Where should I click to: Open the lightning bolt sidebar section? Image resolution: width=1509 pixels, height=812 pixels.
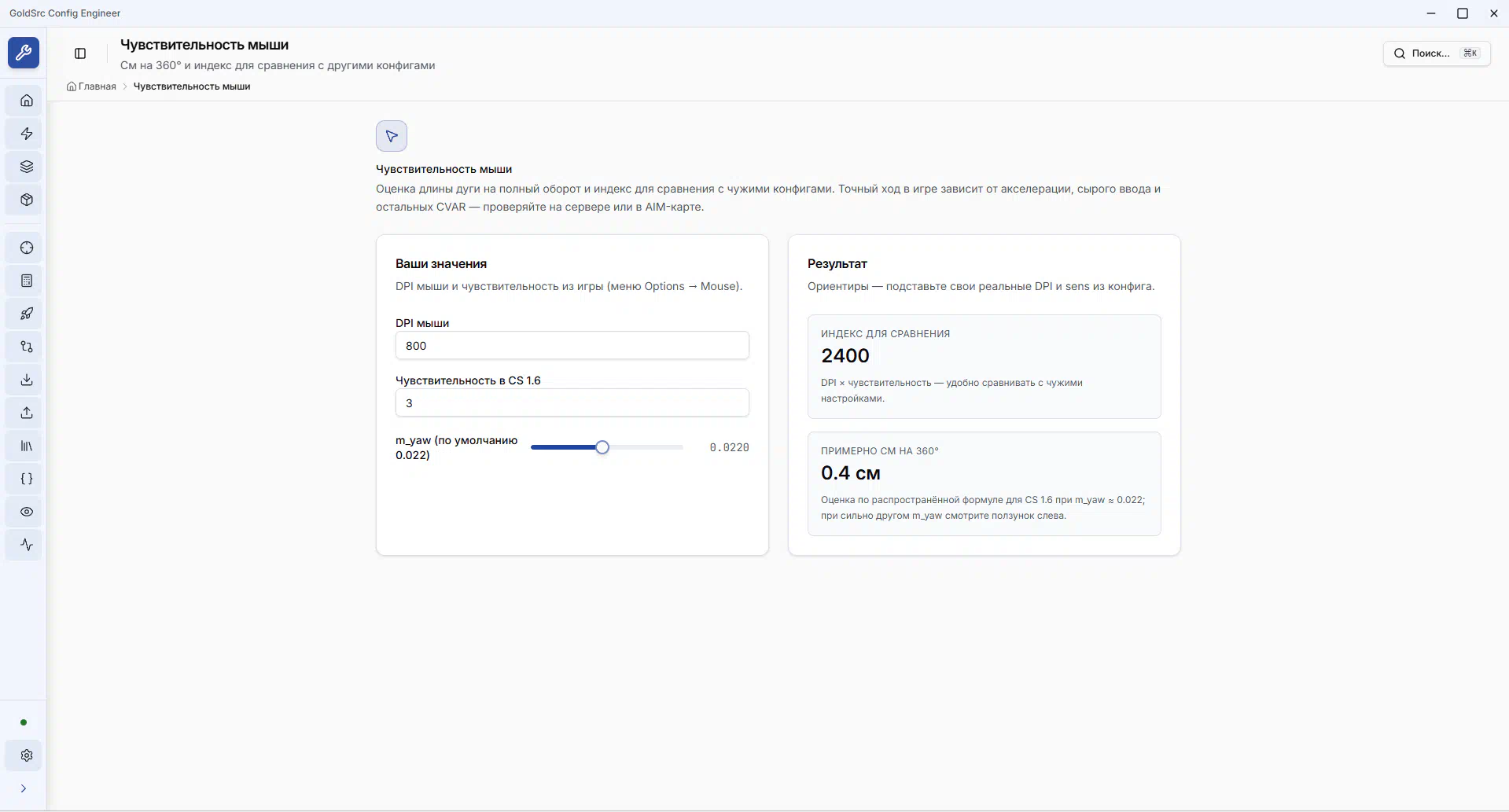point(27,134)
